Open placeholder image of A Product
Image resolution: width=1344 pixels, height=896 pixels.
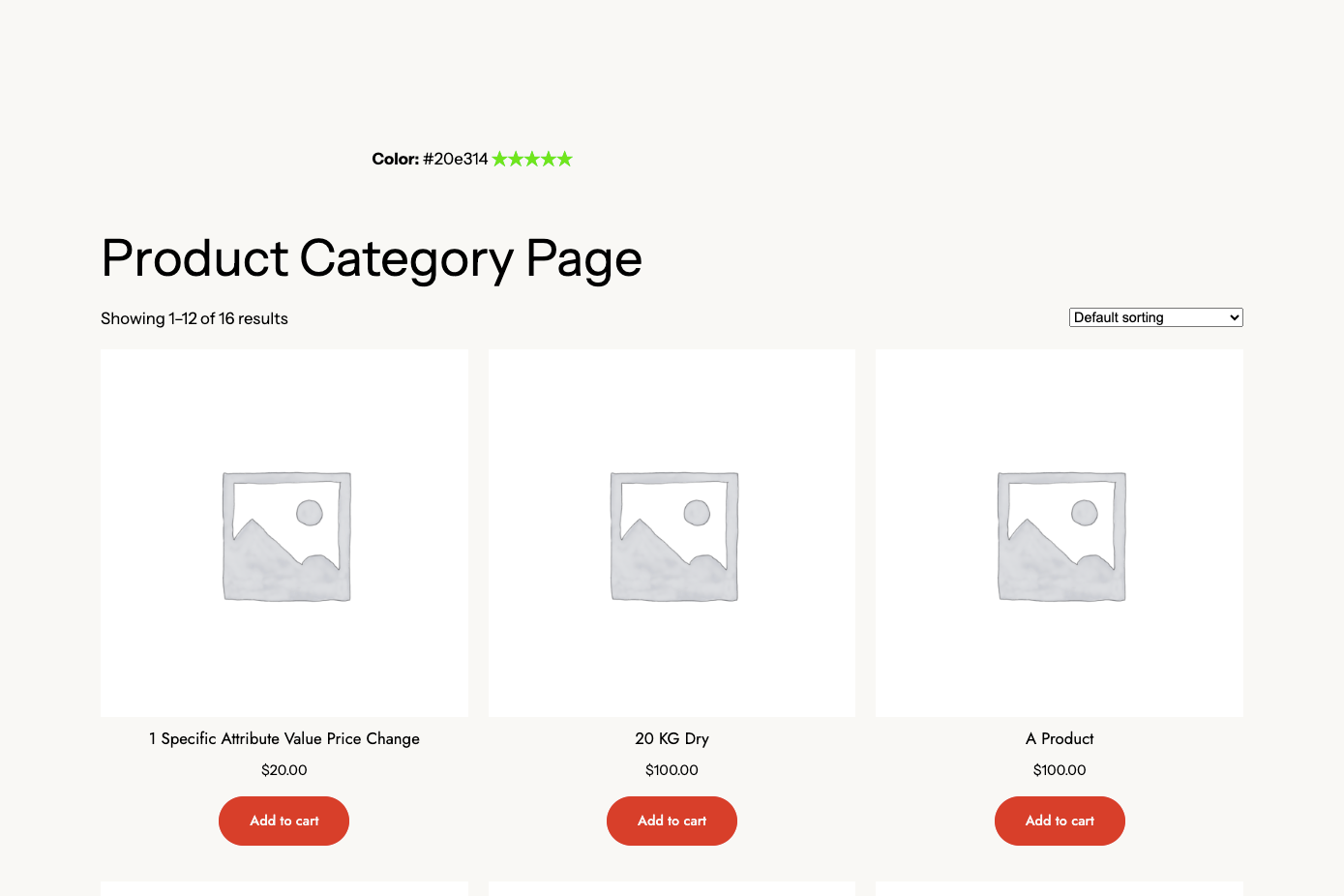point(1060,533)
